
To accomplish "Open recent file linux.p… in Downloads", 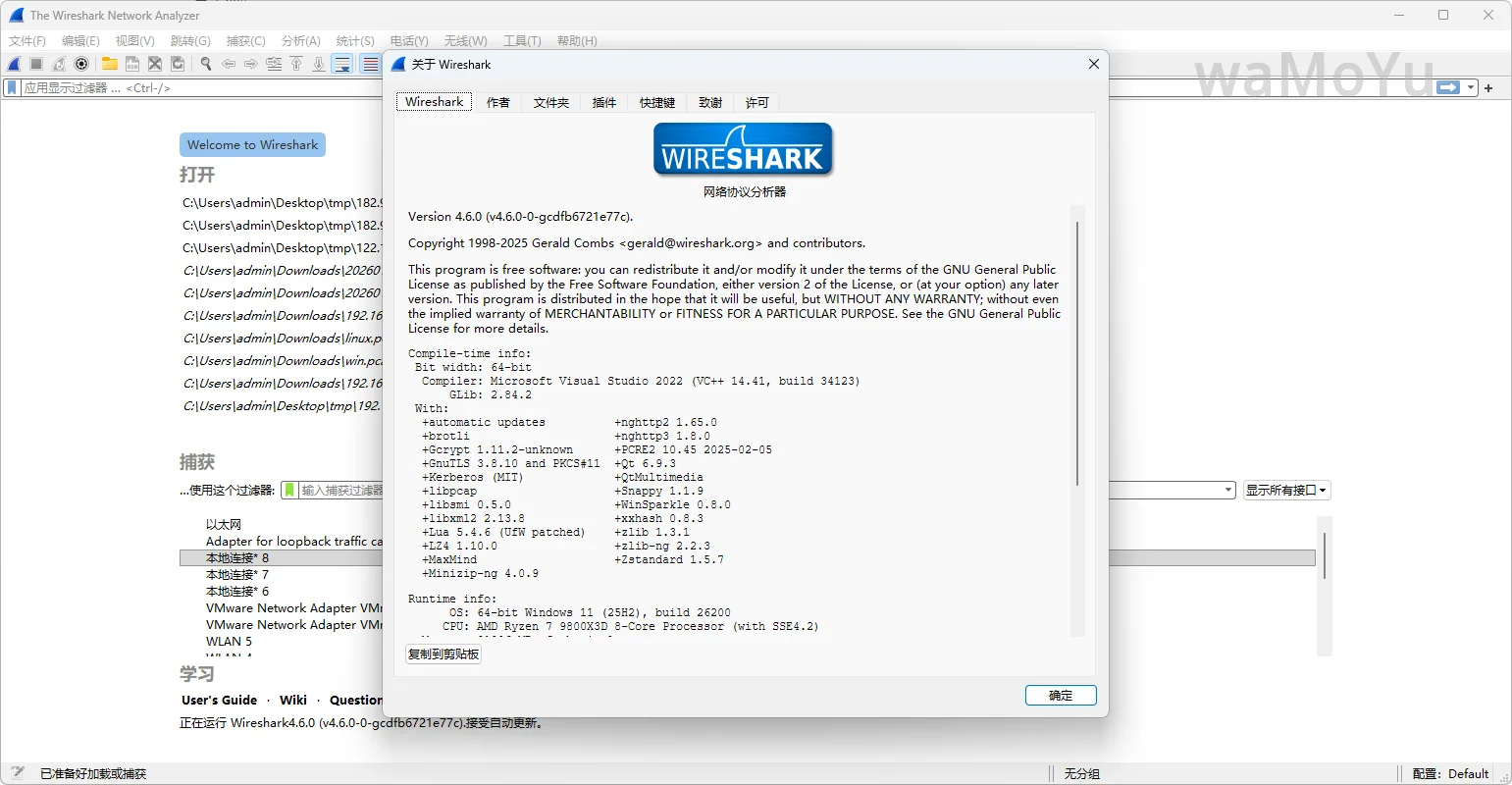I will [x=283, y=338].
